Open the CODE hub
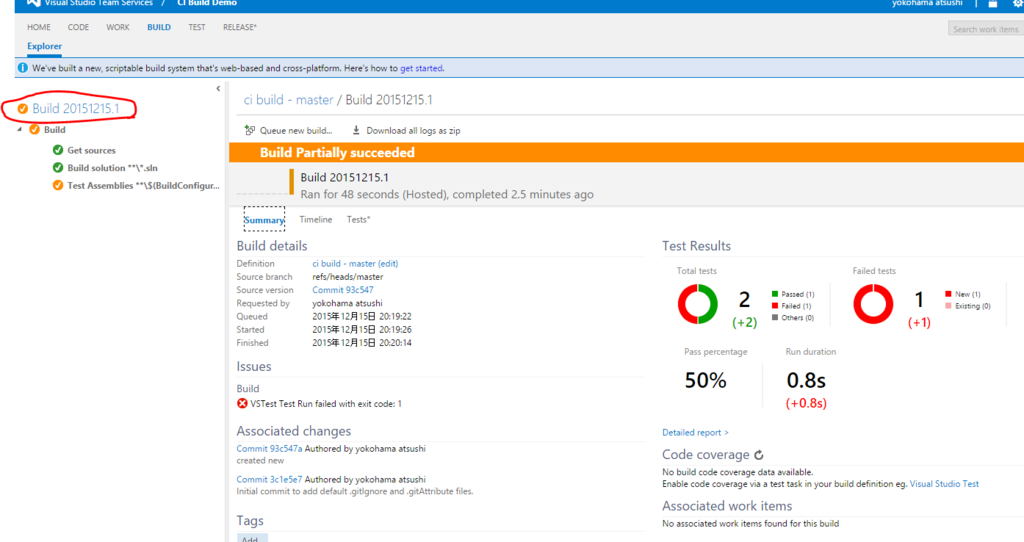Viewport: 1024px width, 542px height. (78, 27)
